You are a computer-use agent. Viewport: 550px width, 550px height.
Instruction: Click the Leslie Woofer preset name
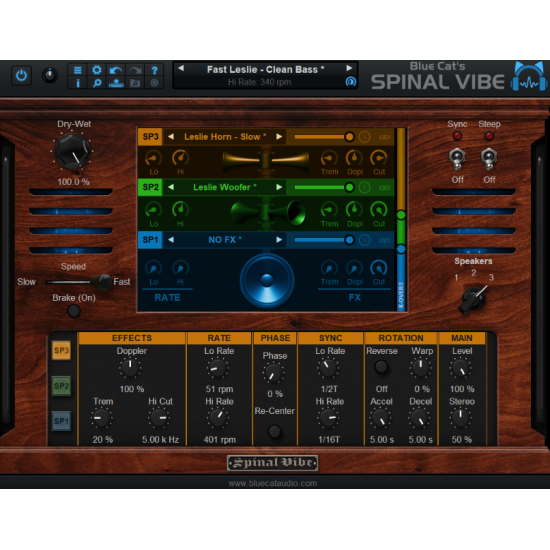click(225, 187)
